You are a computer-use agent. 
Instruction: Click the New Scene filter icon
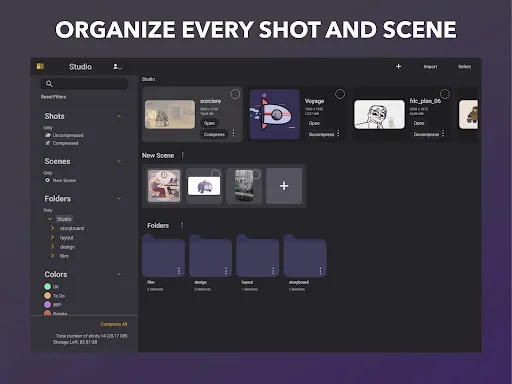(x=47, y=180)
